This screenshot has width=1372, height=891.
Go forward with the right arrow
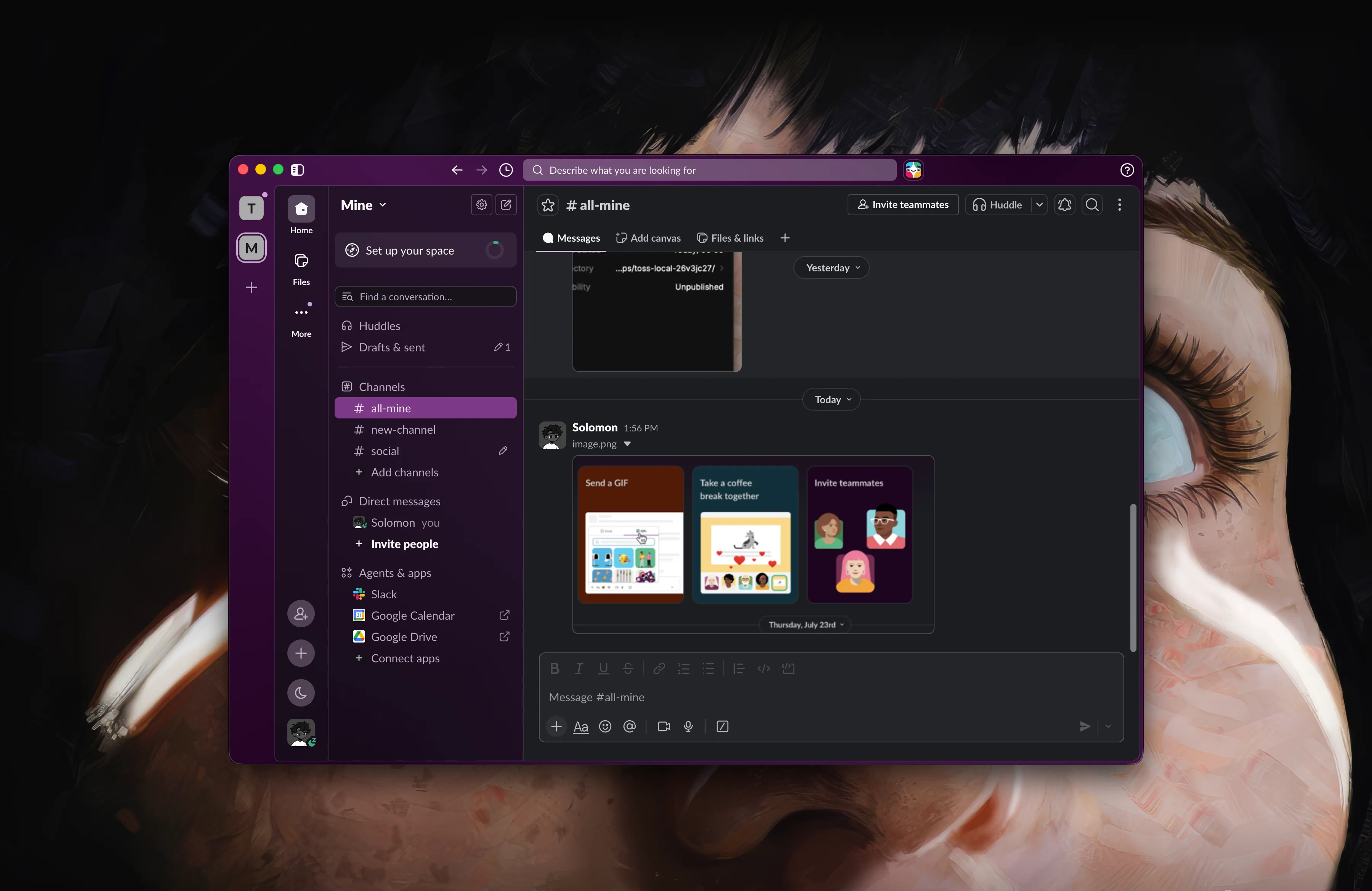click(x=481, y=170)
